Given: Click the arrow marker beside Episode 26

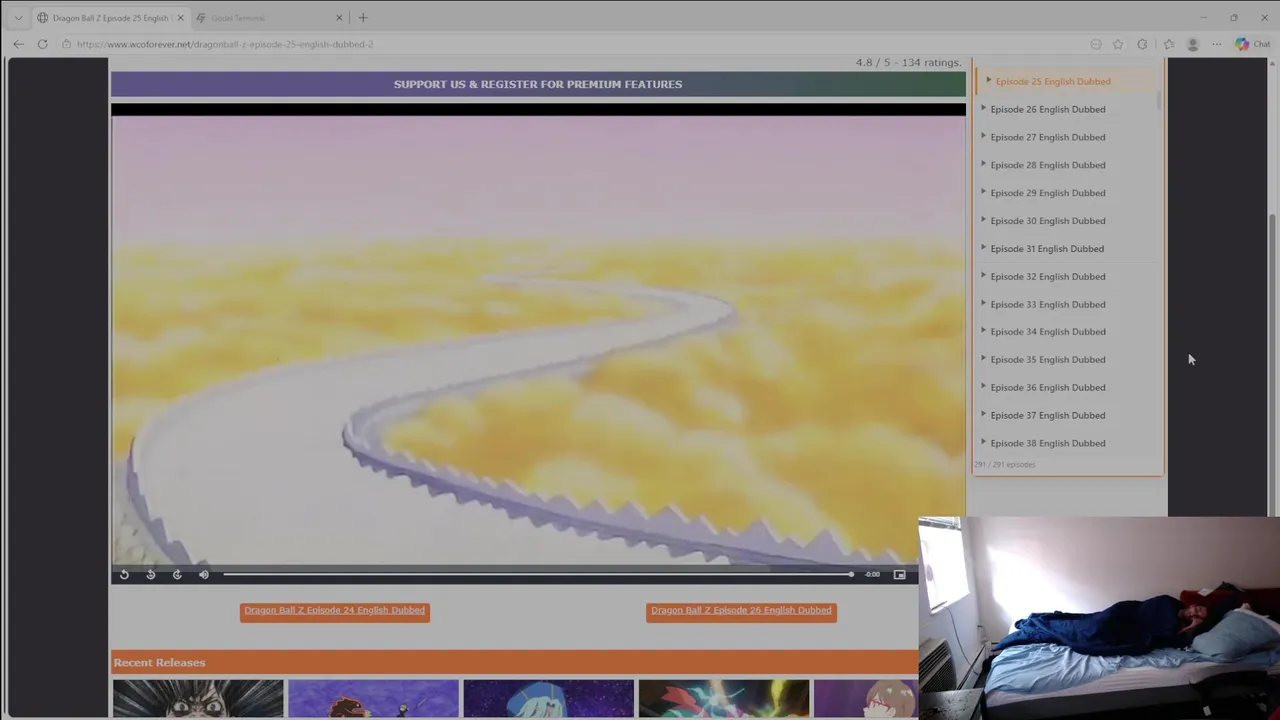Looking at the screenshot, I should [x=983, y=108].
